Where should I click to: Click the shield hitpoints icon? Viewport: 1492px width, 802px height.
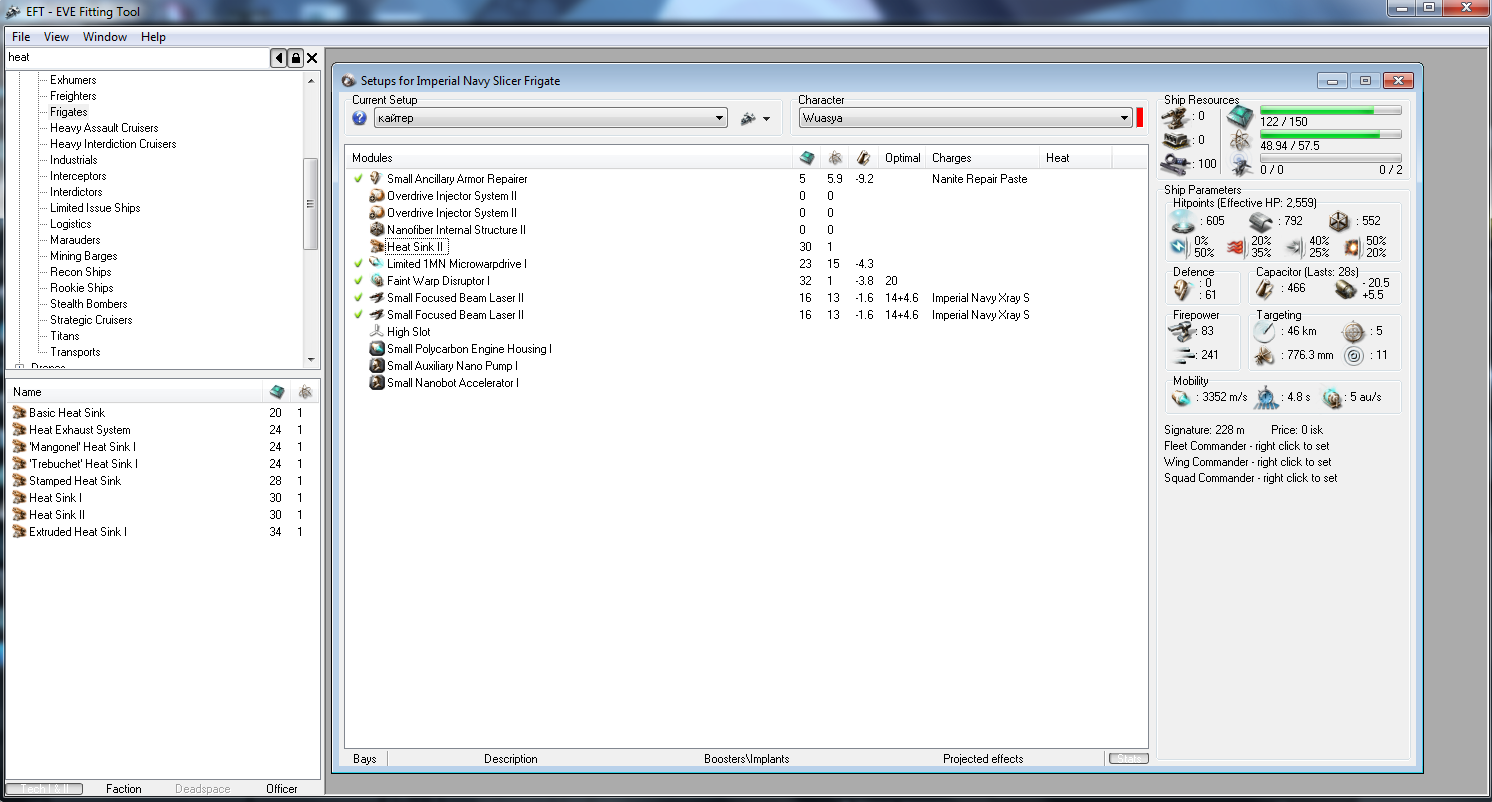(1183, 221)
